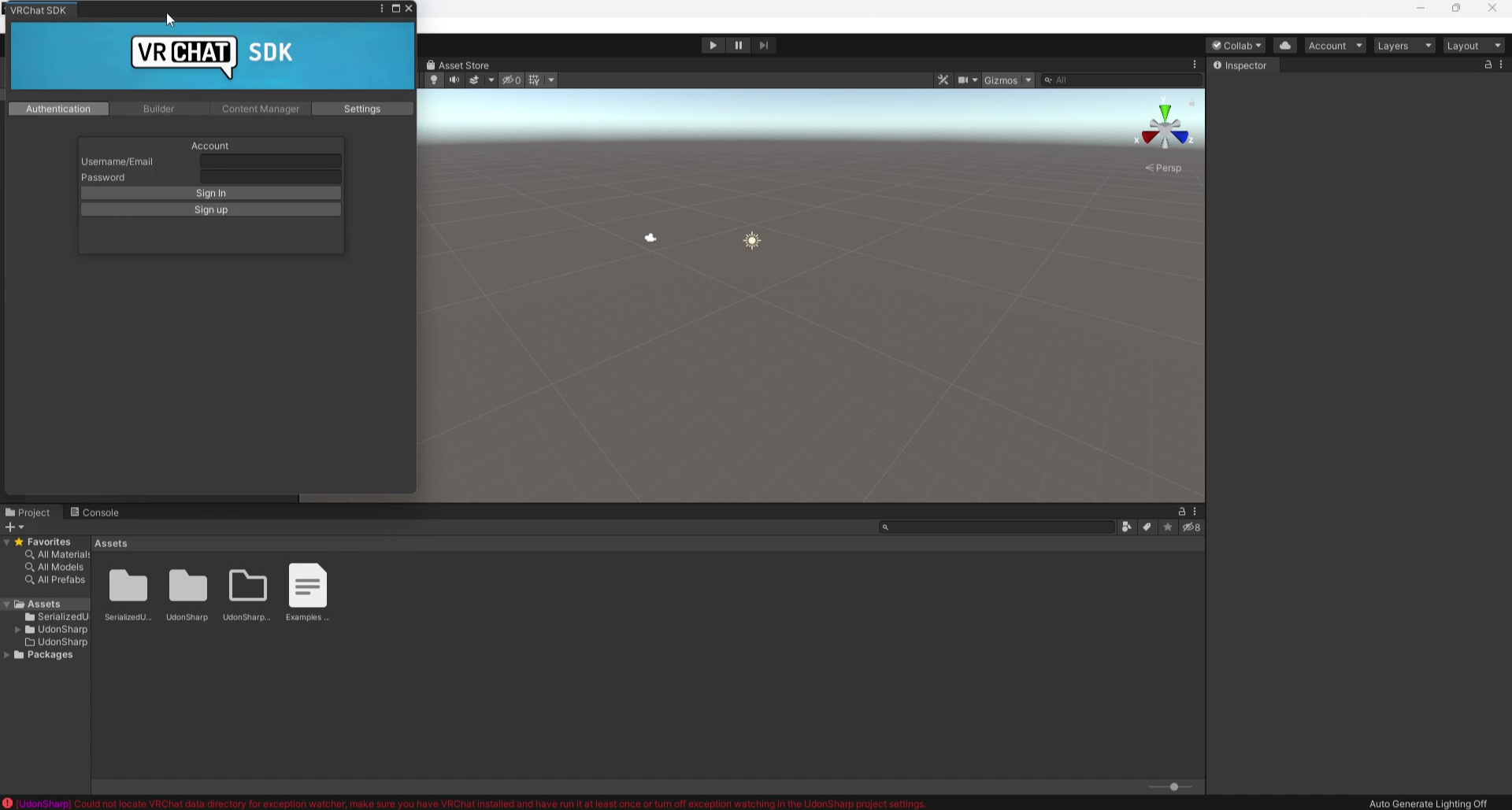Viewport: 1512px width, 810px height.
Task: Open the Settings tab in VRChat SDK
Action: coord(362,109)
